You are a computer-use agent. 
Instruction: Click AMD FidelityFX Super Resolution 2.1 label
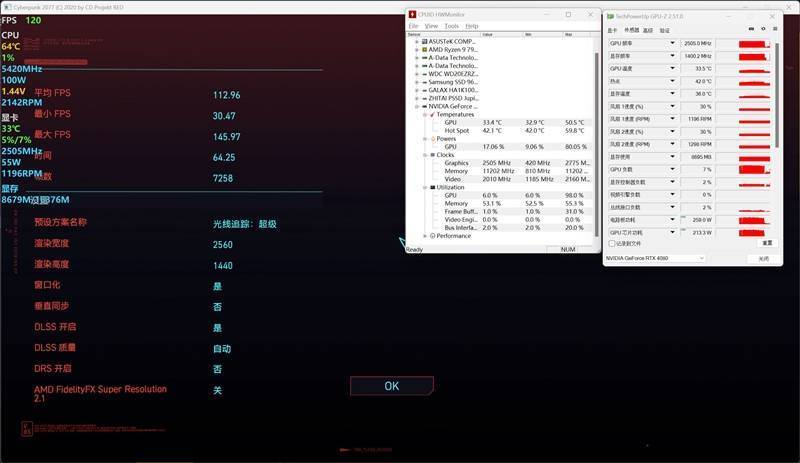101,394
